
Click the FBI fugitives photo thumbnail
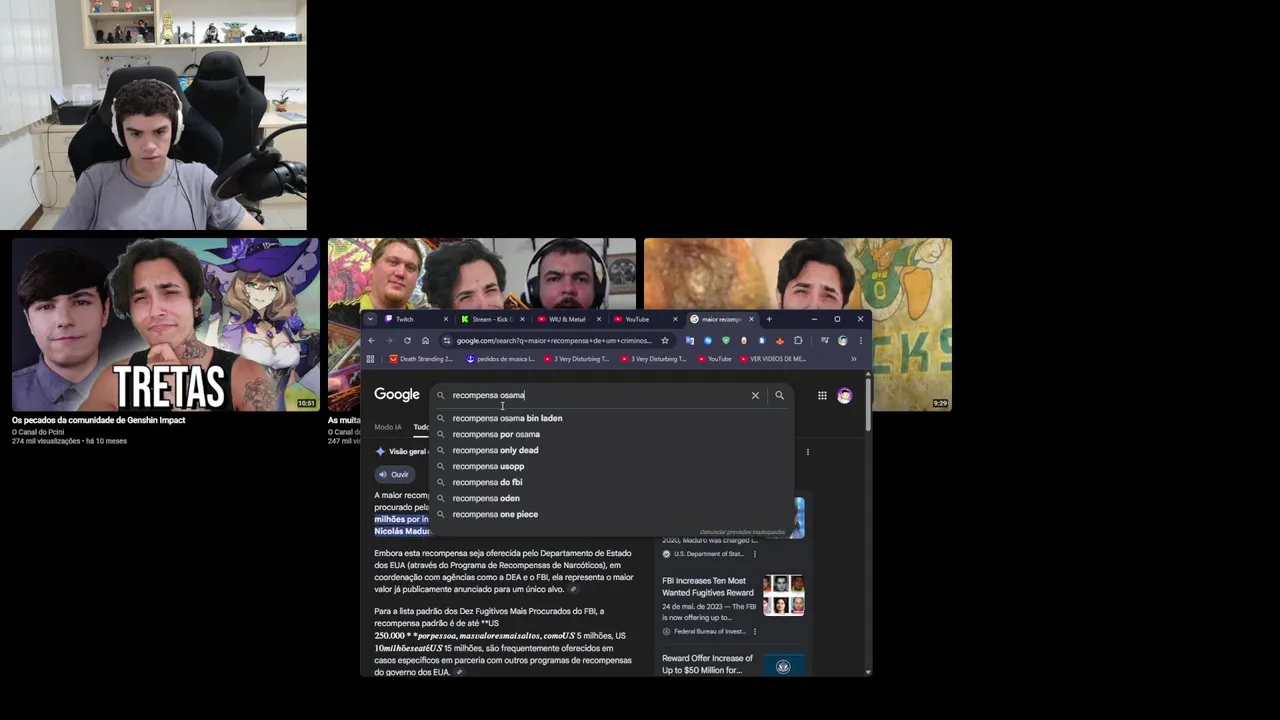[783, 594]
